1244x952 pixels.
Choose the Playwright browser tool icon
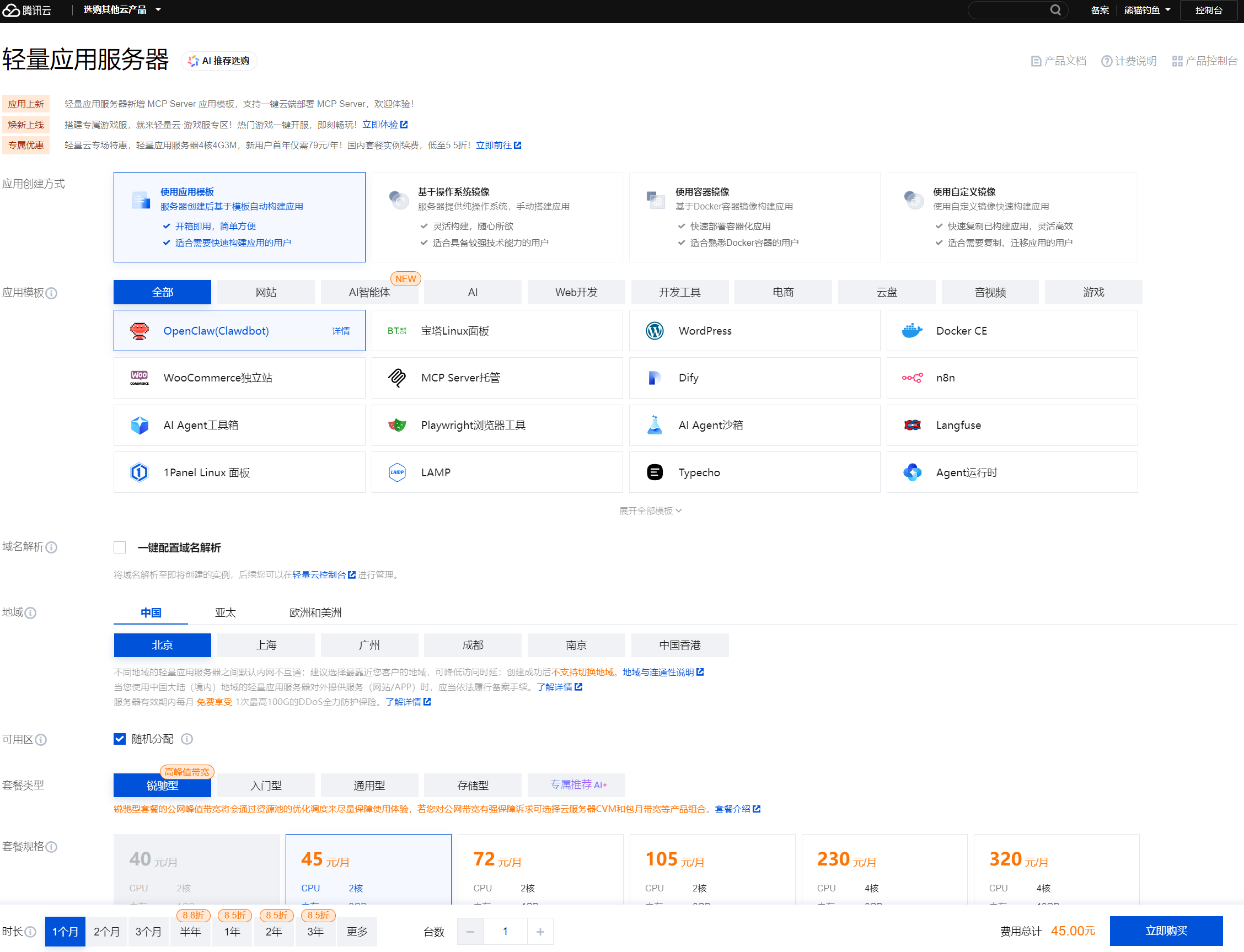(x=397, y=425)
